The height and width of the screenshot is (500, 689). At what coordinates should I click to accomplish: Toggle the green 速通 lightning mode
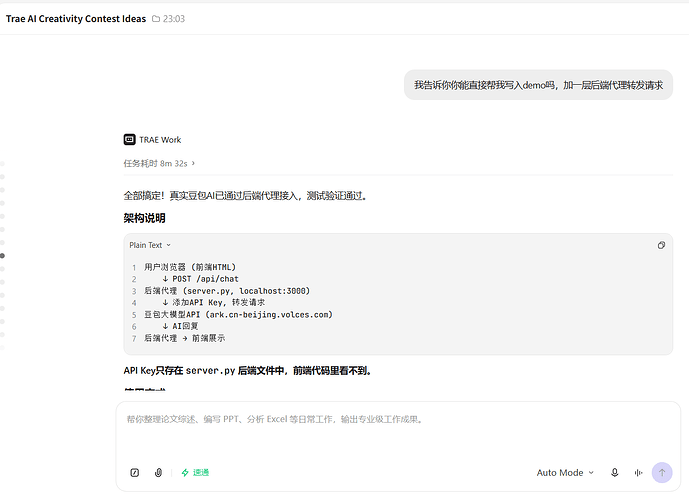pyautogui.click(x=195, y=472)
